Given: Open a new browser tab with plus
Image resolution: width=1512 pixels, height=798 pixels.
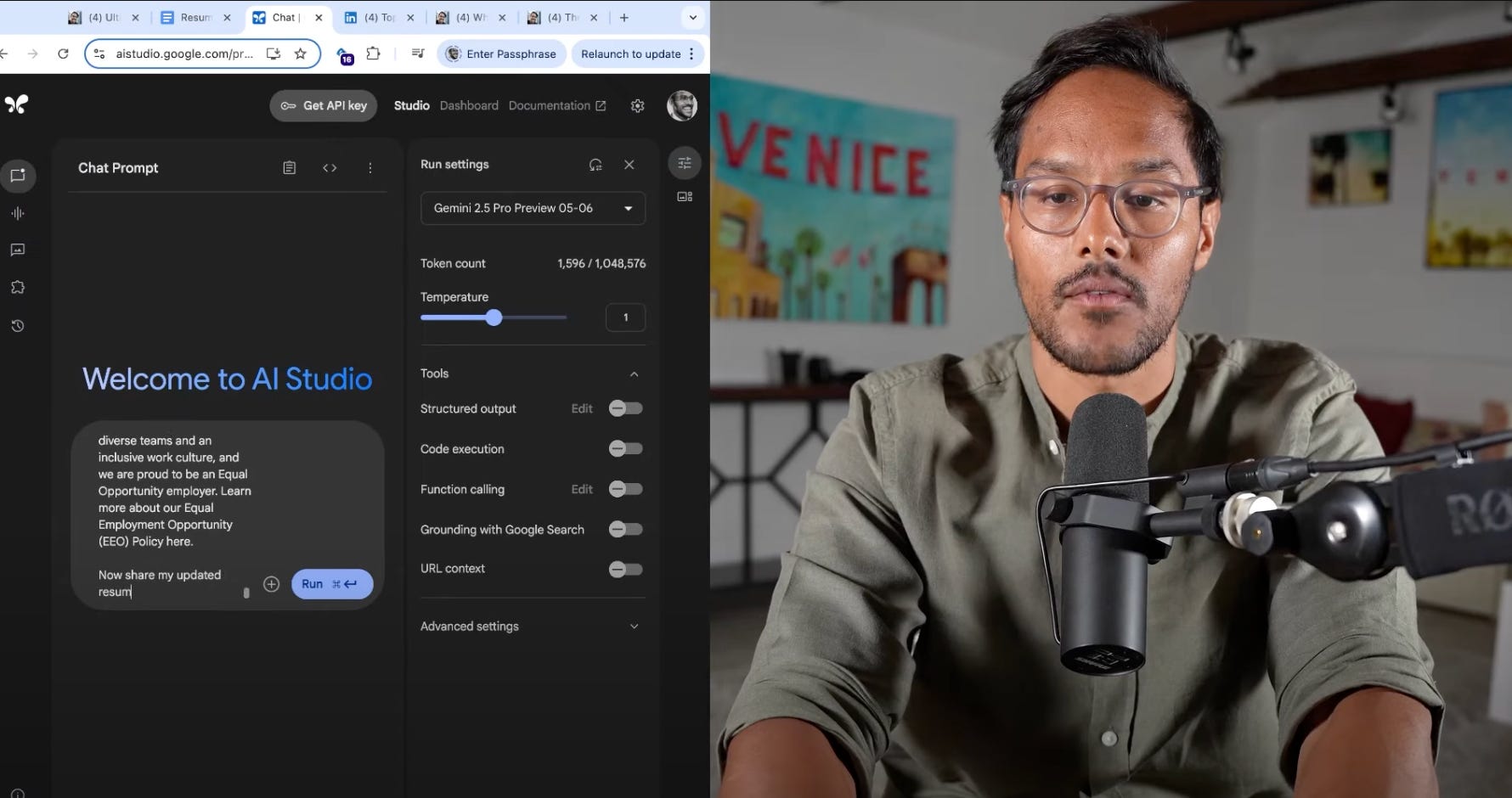Looking at the screenshot, I should pyautogui.click(x=624, y=17).
